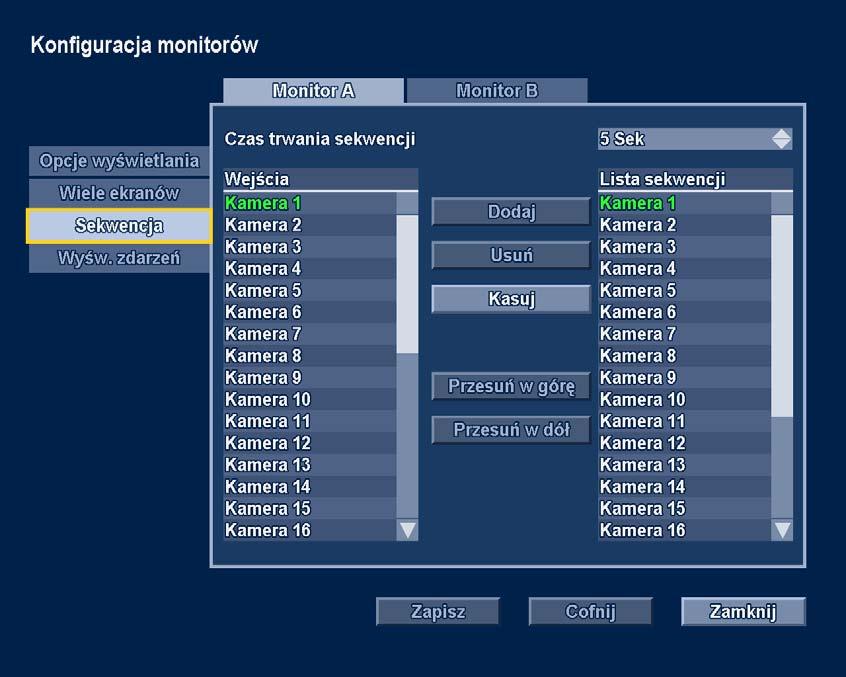Image resolution: width=846 pixels, height=677 pixels.
Task: Click the Lista sekwencji scrollbar thumb
Action: coord(782,316)
